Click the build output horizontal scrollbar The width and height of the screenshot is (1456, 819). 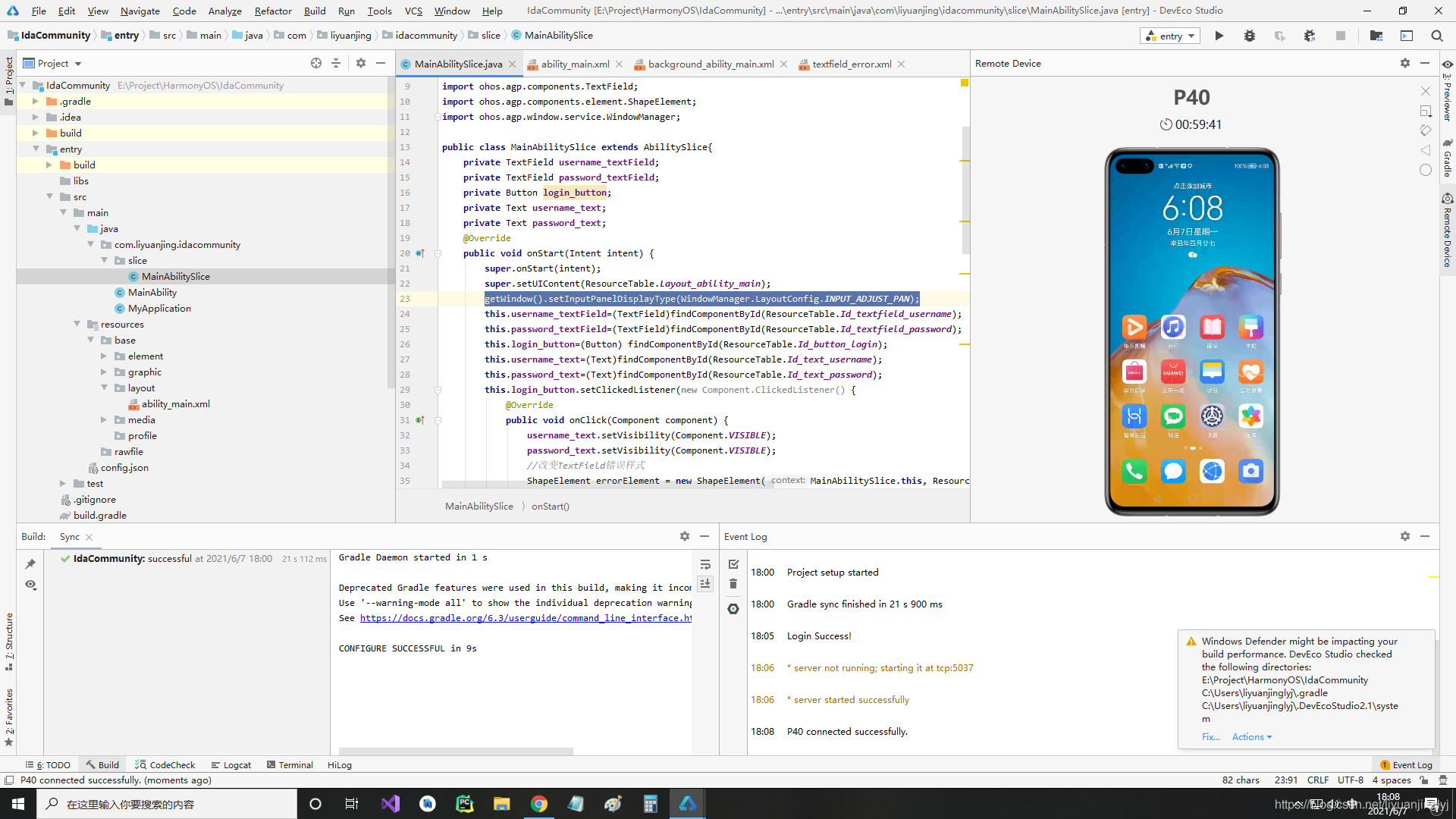point(456,752)
